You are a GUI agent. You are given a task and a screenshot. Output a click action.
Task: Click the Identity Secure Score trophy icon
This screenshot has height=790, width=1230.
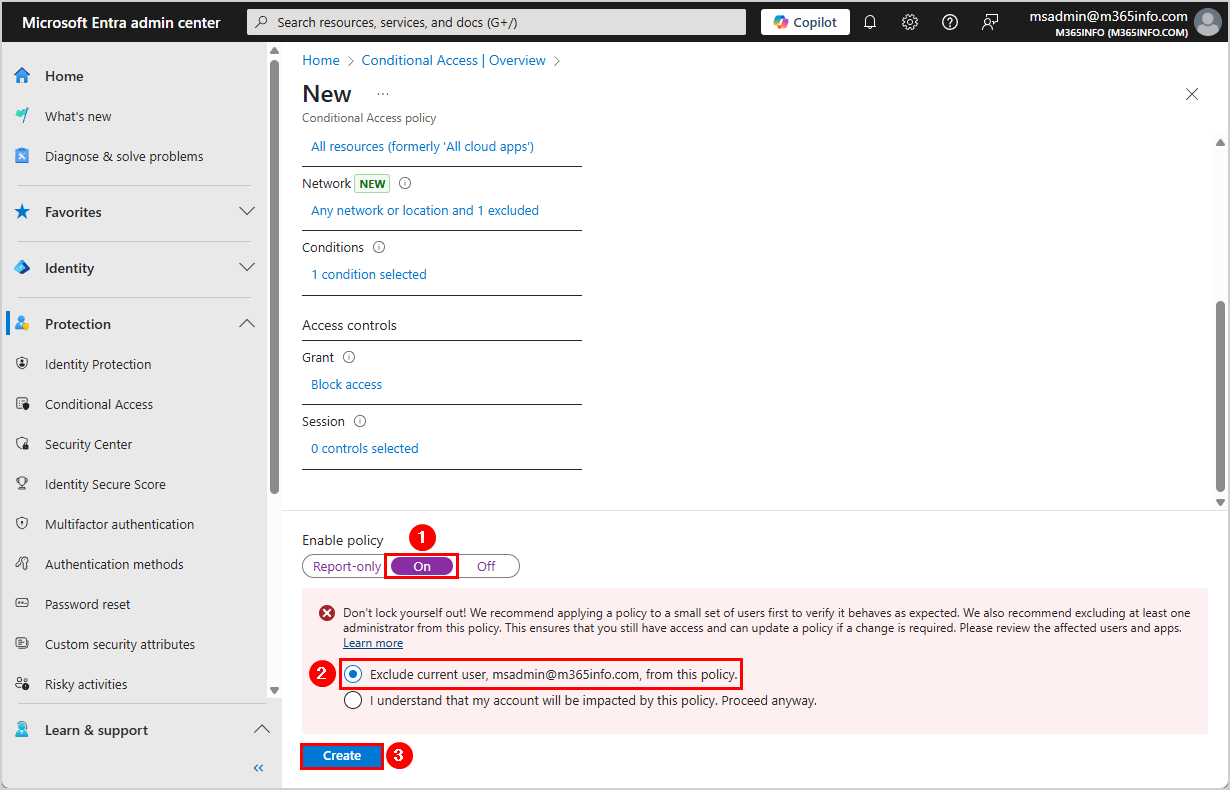pos(22,484)
